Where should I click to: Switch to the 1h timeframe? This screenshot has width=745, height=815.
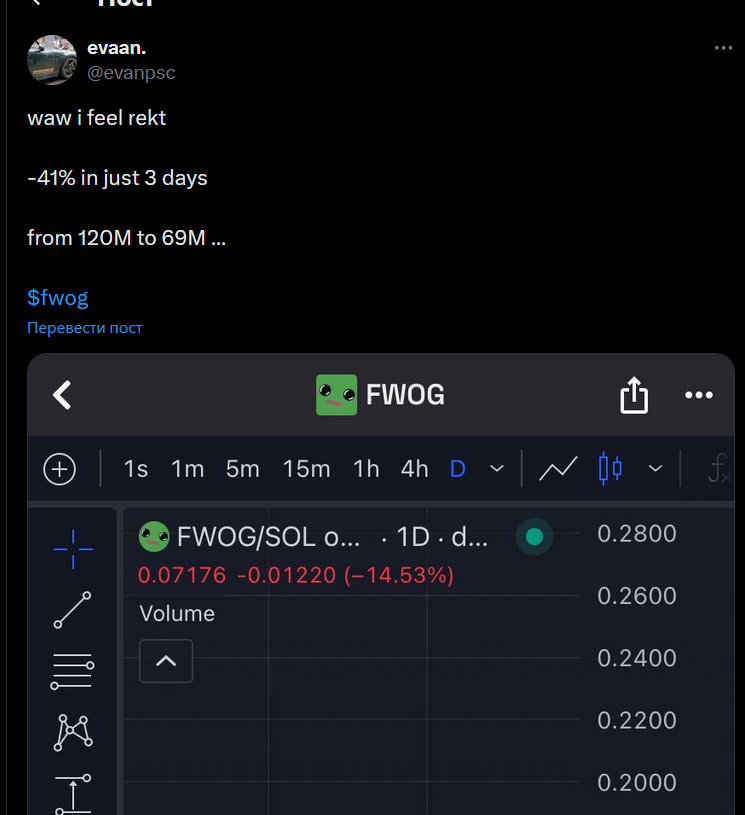366,469
